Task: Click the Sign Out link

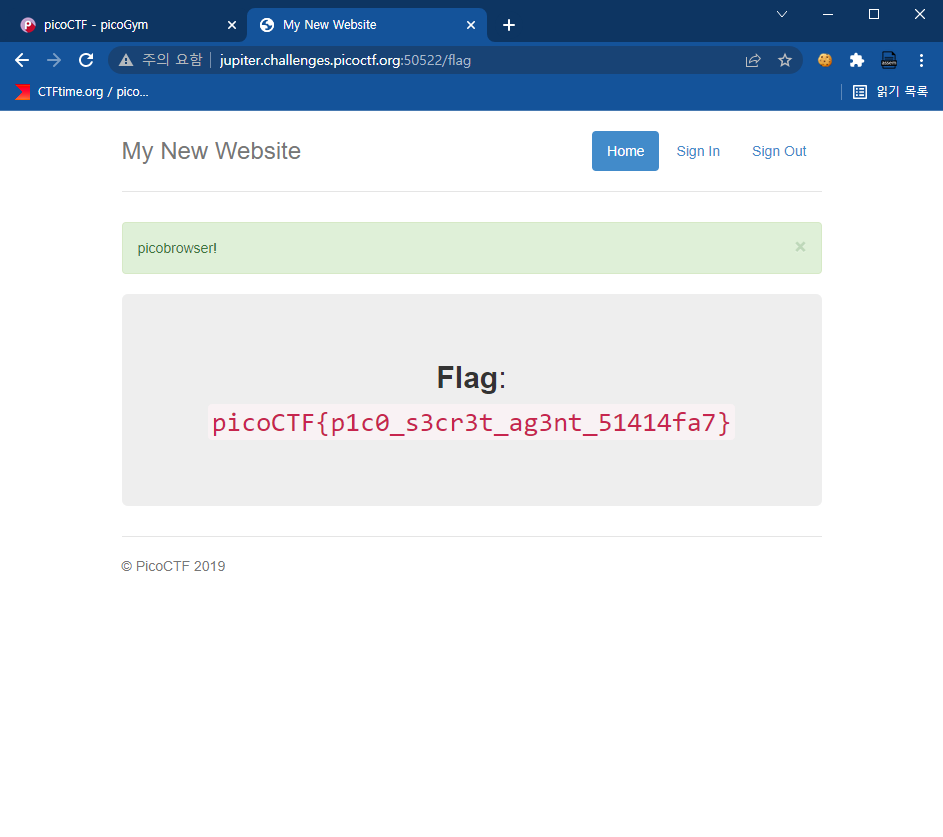Action: pyautogui.click(x=779, y=151)
